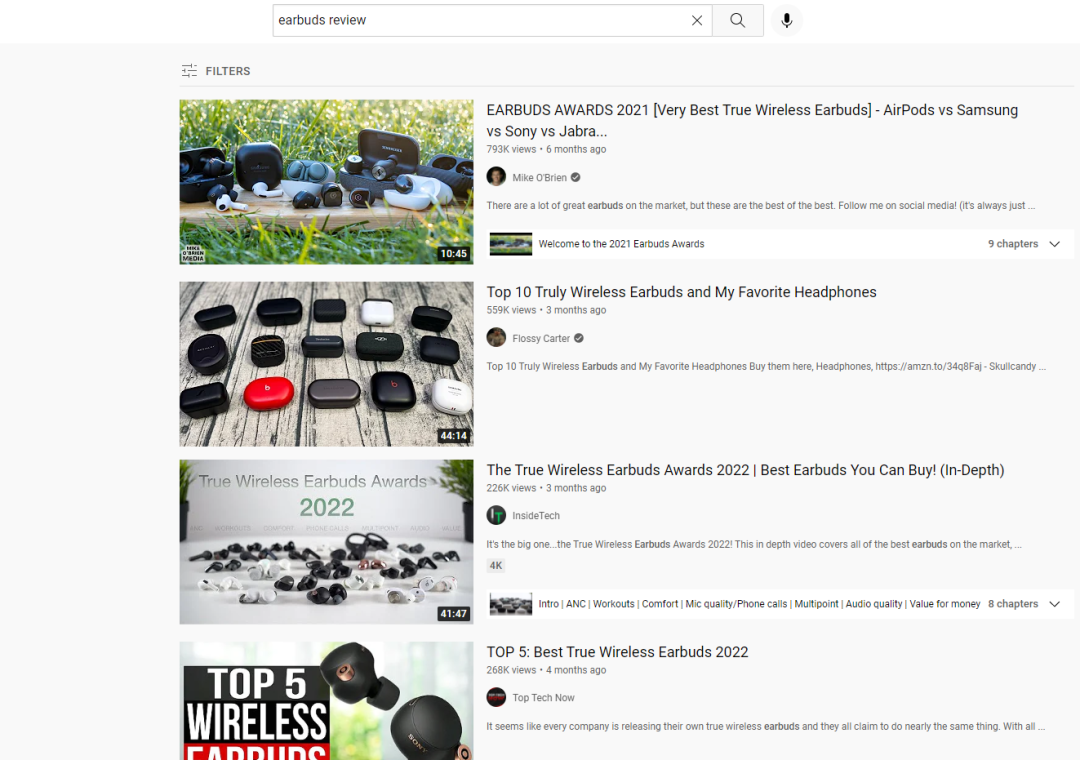Open 'Welcome to the 2021 Earbuds Awards' chapter
1080x760 pixels.
coord(621,244)
